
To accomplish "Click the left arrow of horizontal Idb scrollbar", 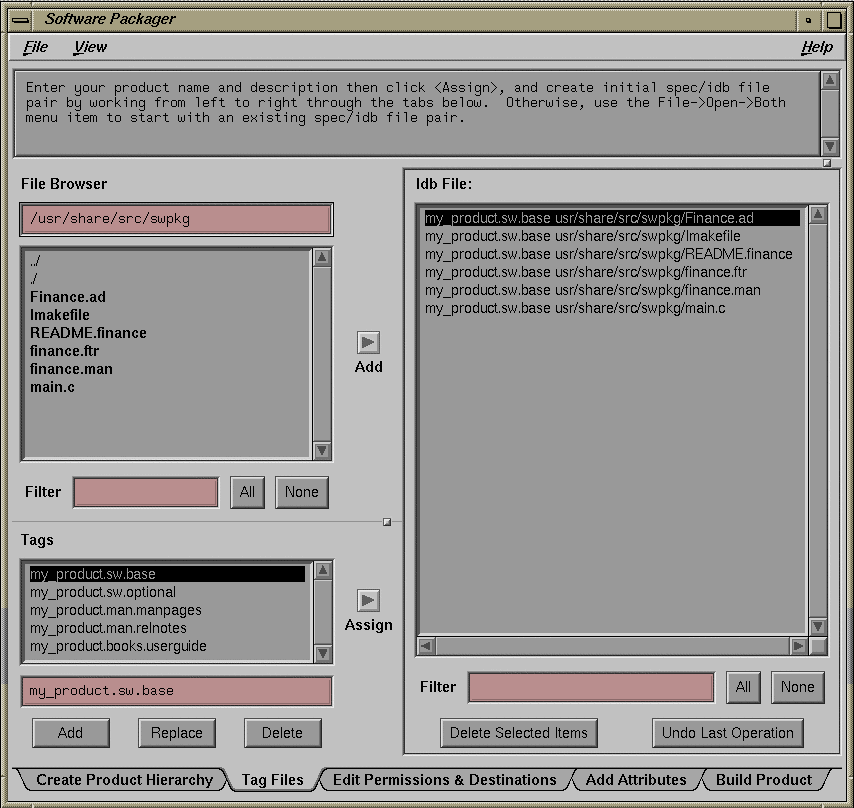I will pos(426,647).
